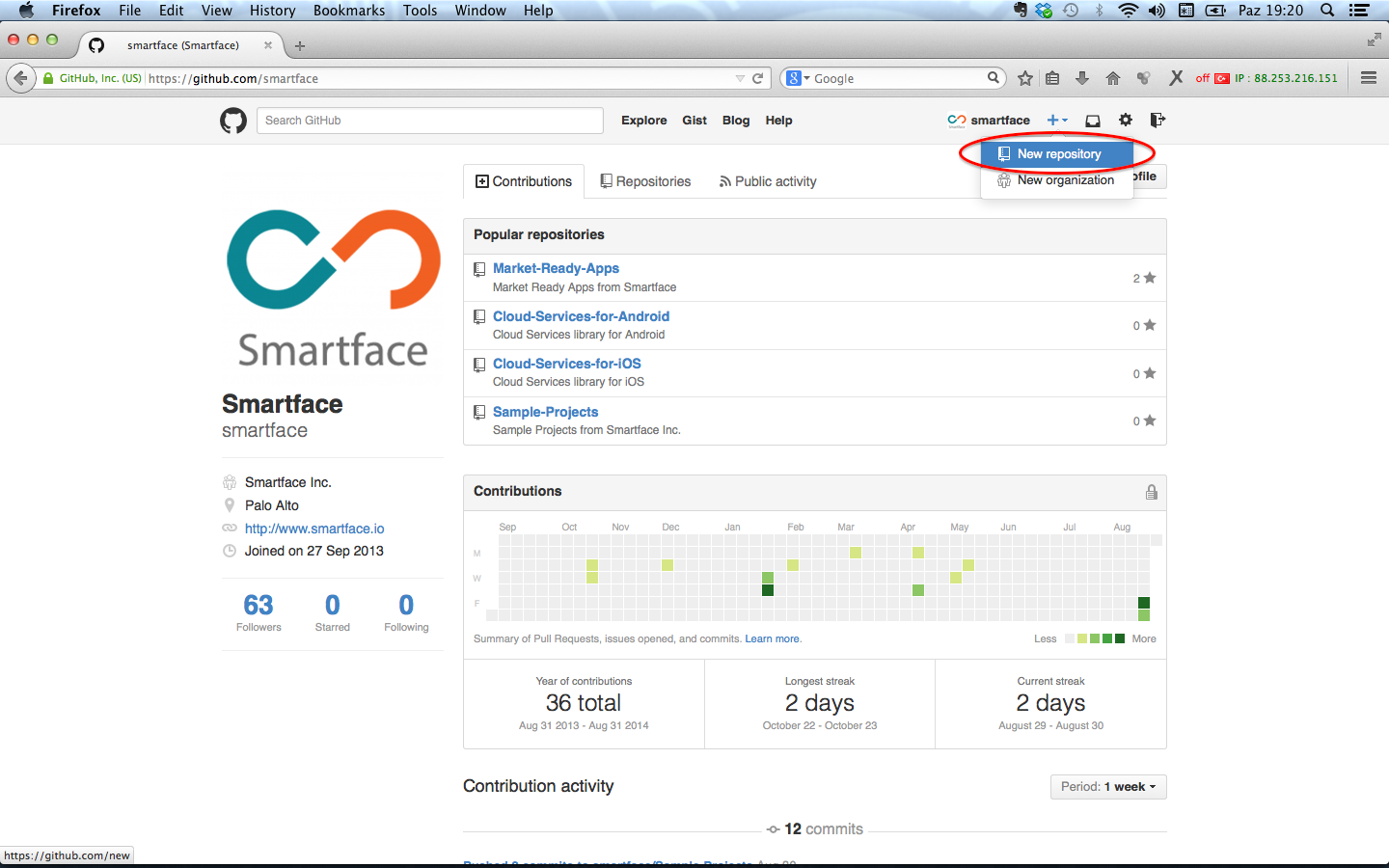This screenshot has width=1389, height=868.
Task: Reload page with refresh icon
Action: (x=758, y=79)
